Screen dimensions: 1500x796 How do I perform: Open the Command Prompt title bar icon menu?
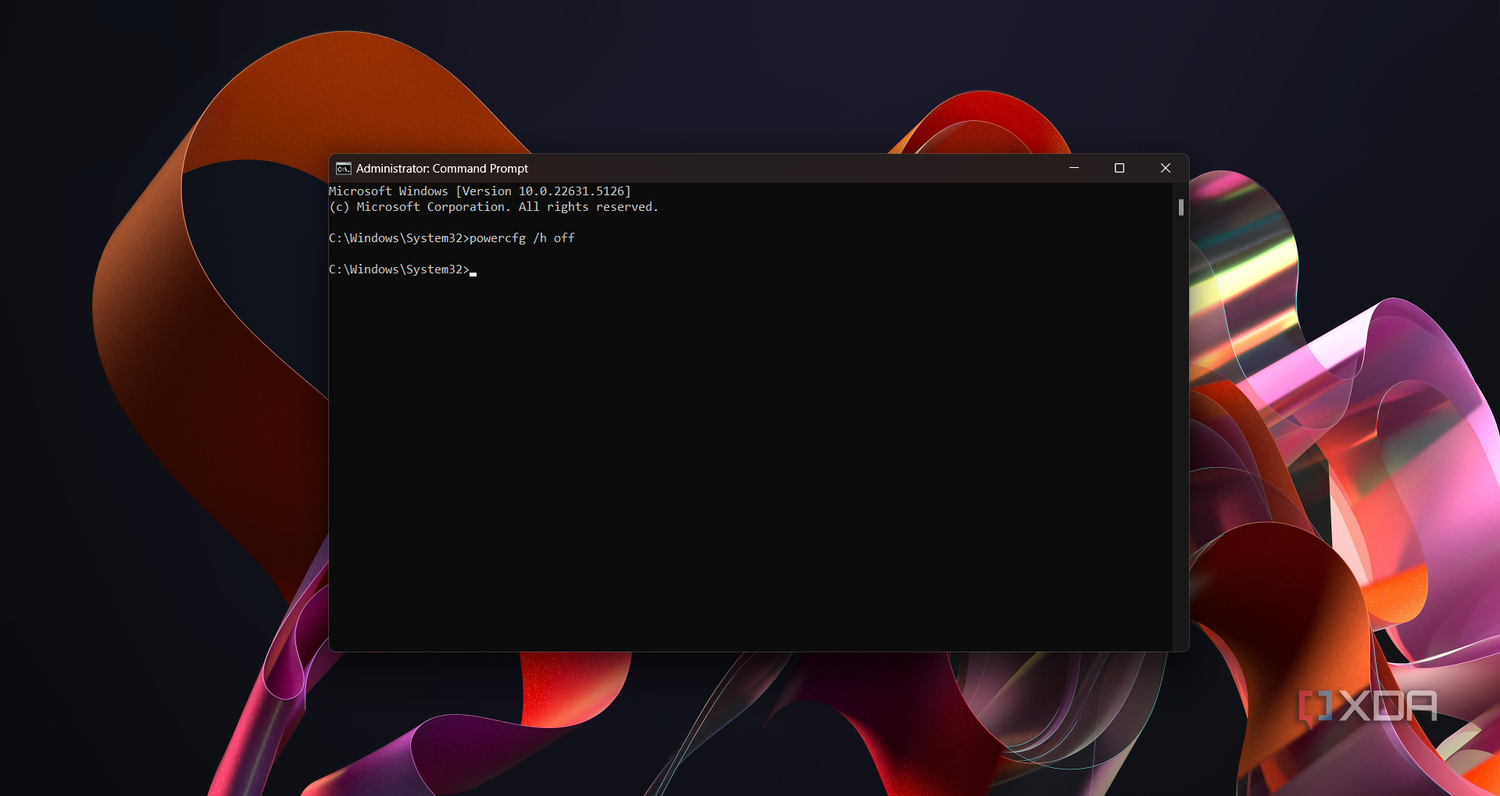(343, 168)
